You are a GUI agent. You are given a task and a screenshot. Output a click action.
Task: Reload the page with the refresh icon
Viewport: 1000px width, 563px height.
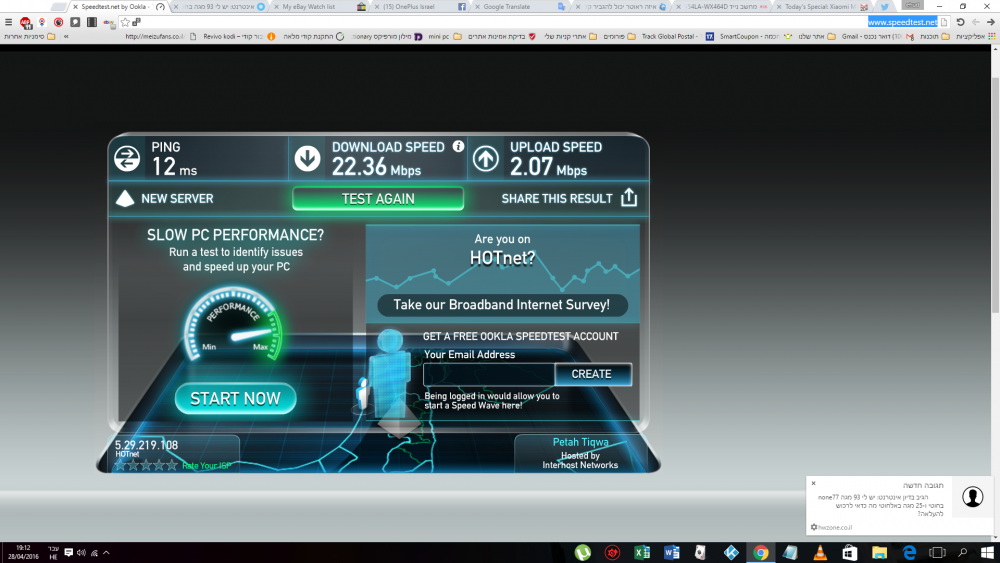click(960, 22)
